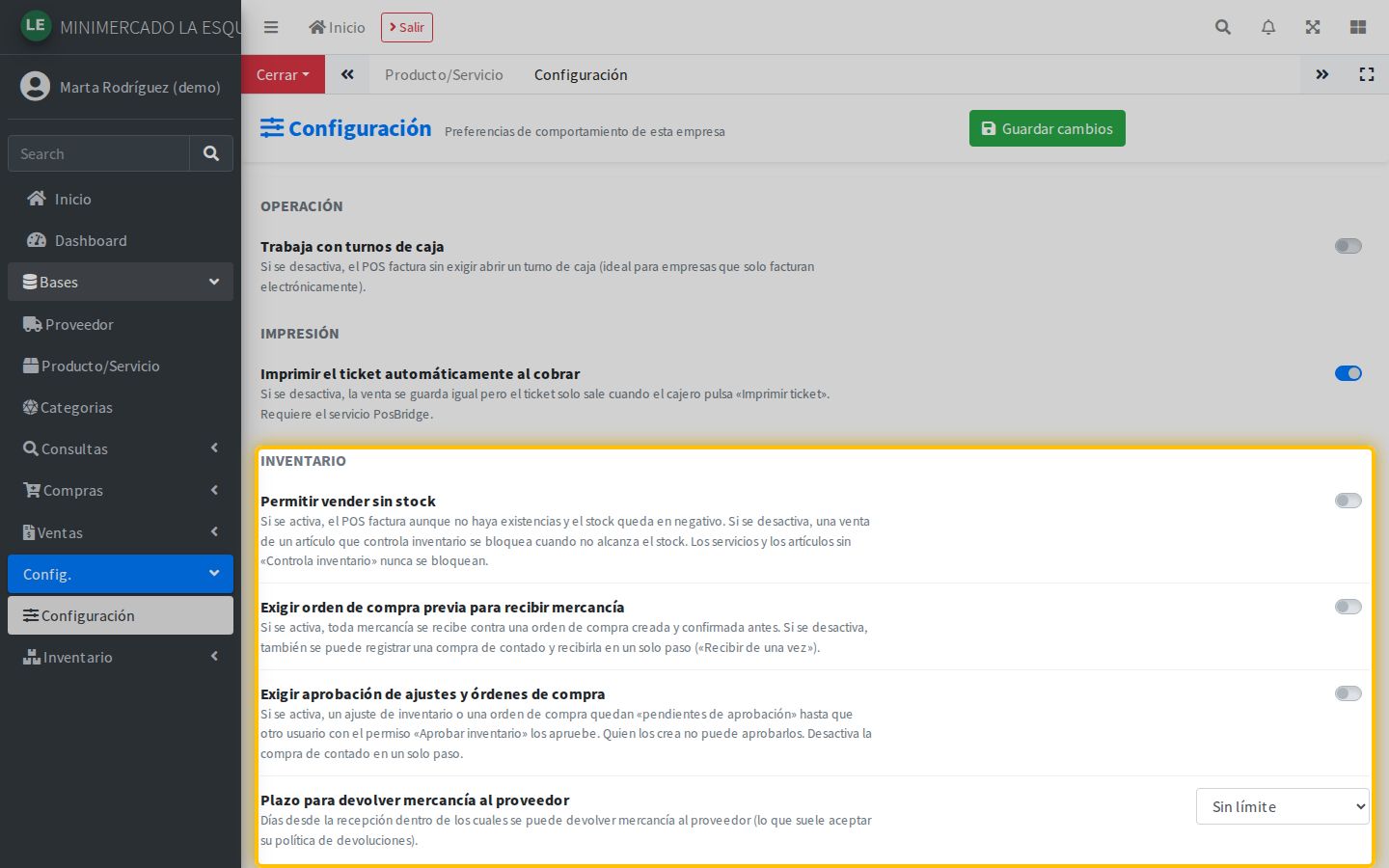Toggle Exigir orden de compra previa switch

(x=1348, y=607)
